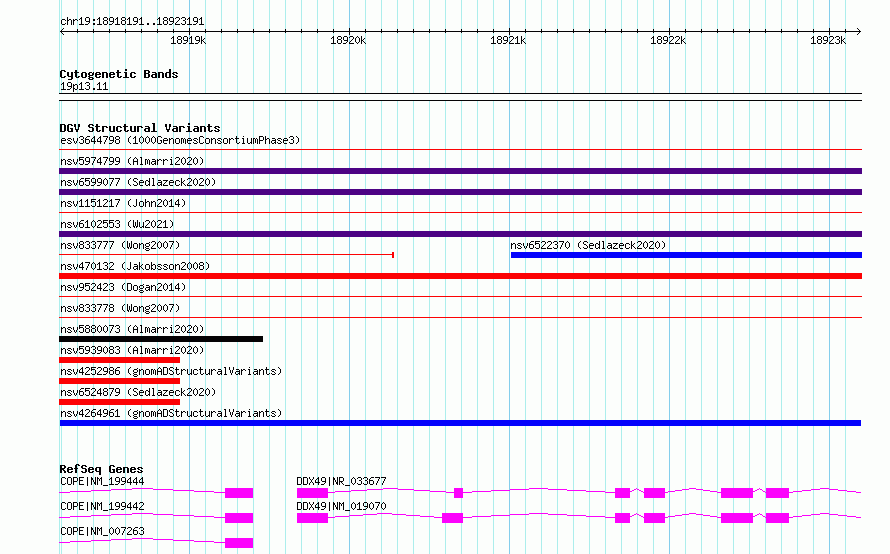
Task: Click the nsv952423 (Dogan2014) label
Action: pos(123,287)
